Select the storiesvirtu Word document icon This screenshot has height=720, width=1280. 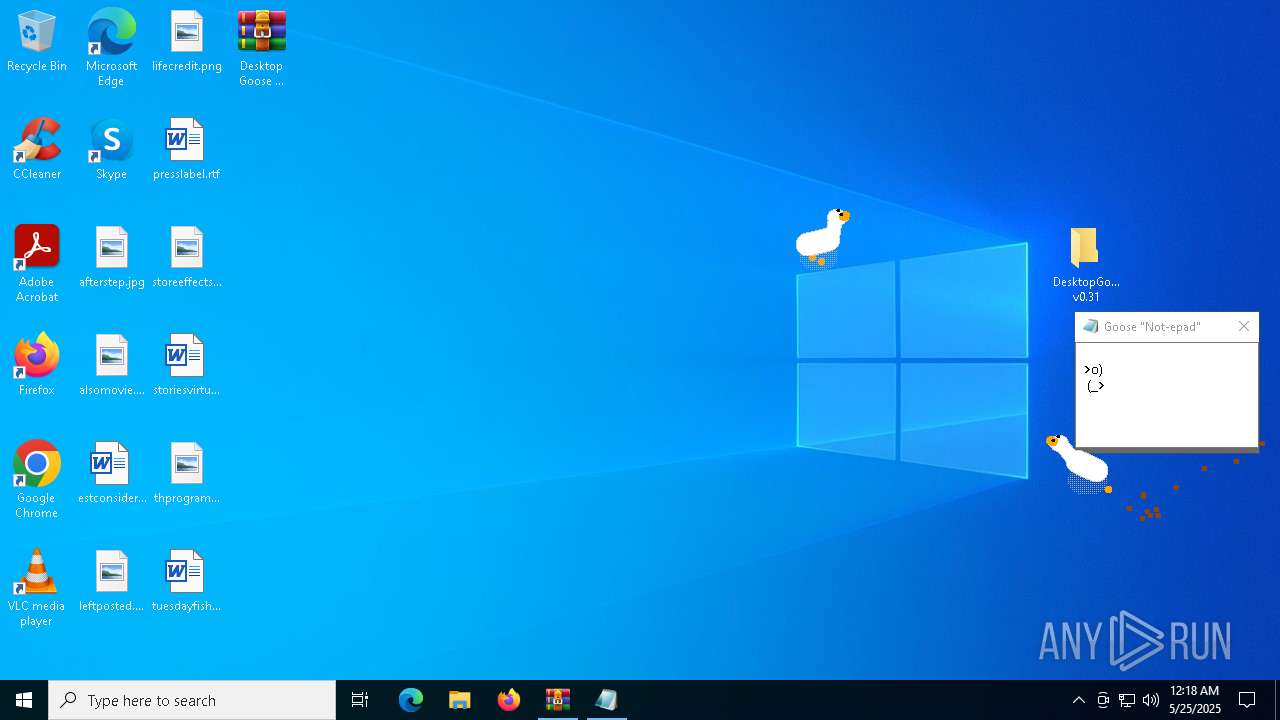186,366
